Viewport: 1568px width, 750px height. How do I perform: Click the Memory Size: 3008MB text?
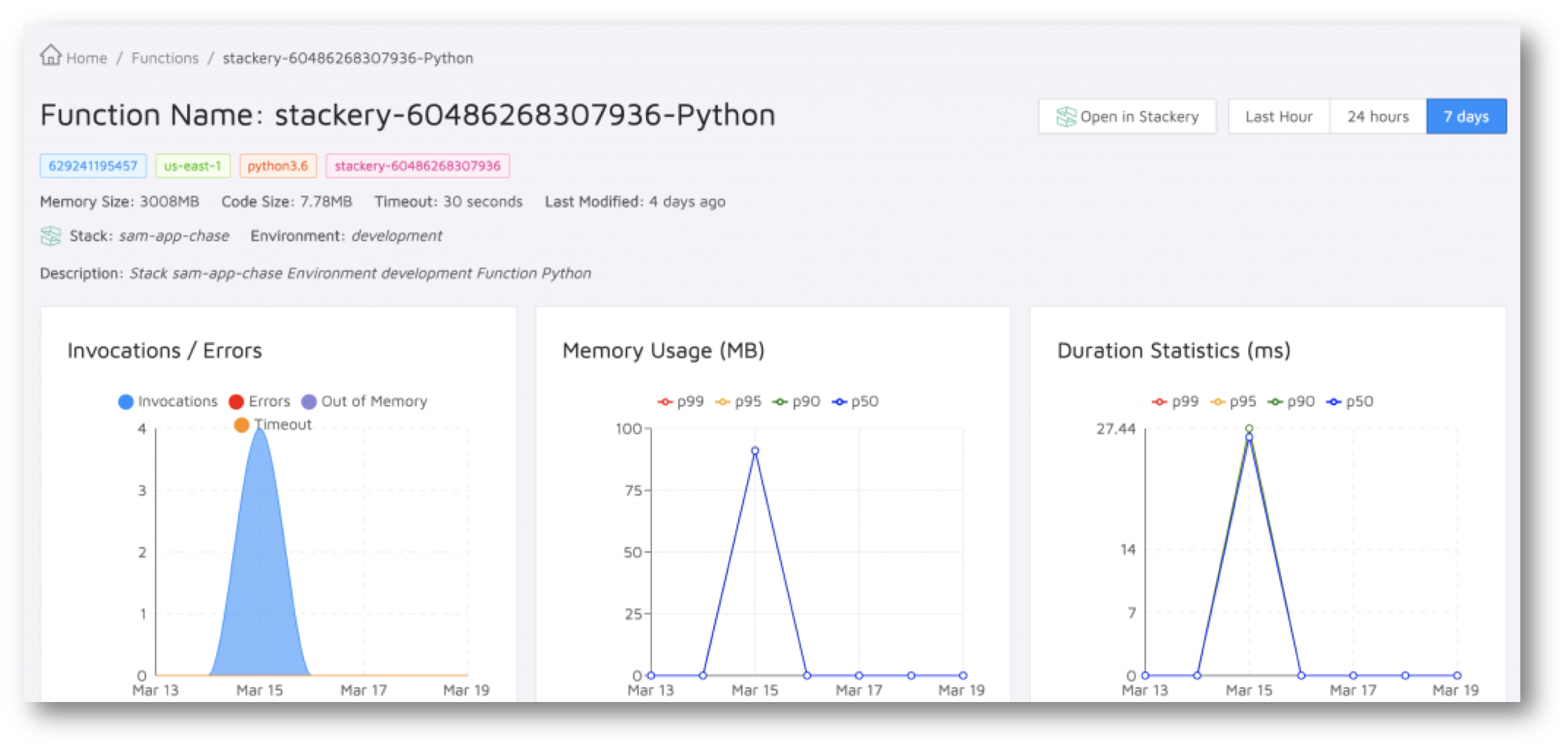pyautogui.click(x=120, y=201)
